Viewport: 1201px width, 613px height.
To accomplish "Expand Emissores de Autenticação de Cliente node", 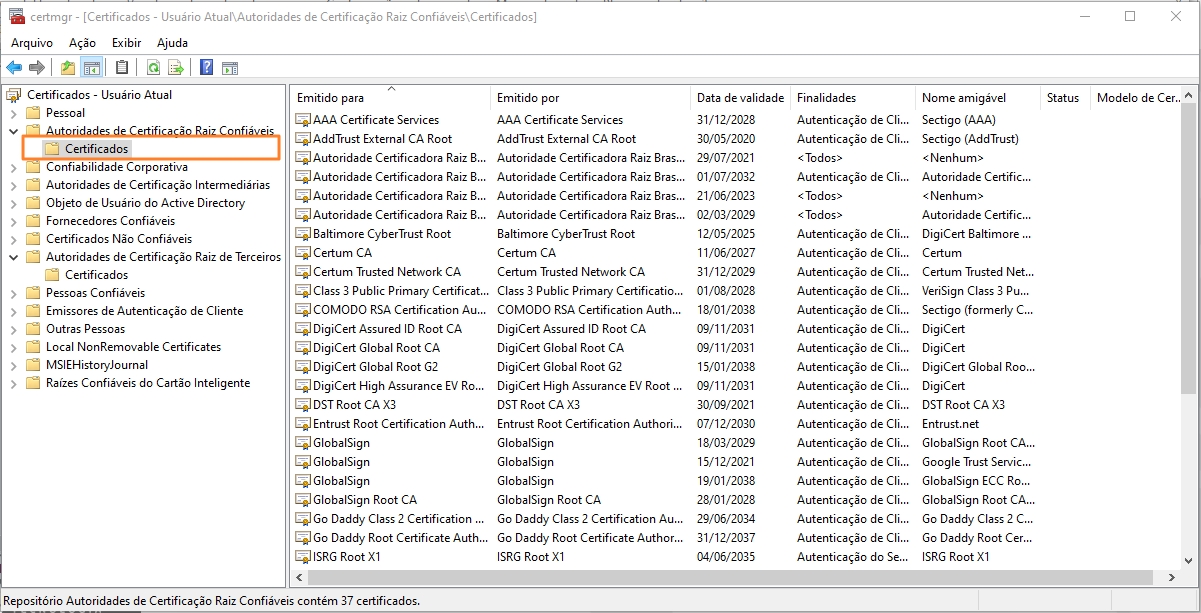I will click(x=13, y=311).
